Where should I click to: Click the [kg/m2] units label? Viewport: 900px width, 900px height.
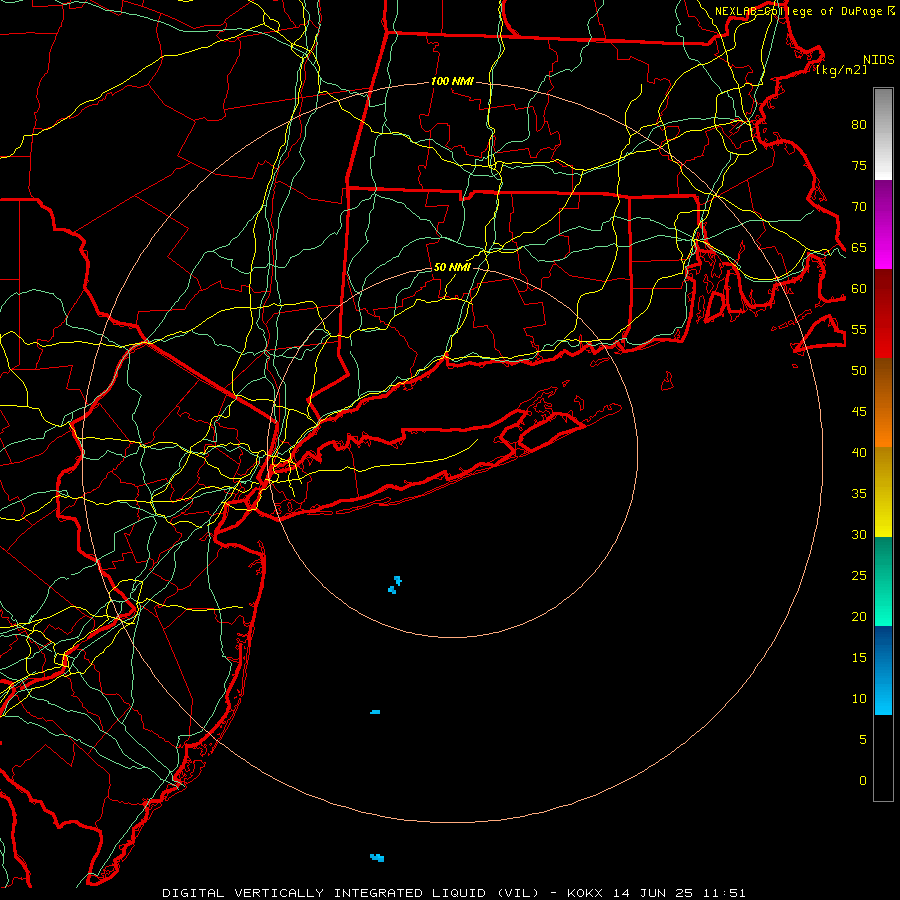click(841, 70)
